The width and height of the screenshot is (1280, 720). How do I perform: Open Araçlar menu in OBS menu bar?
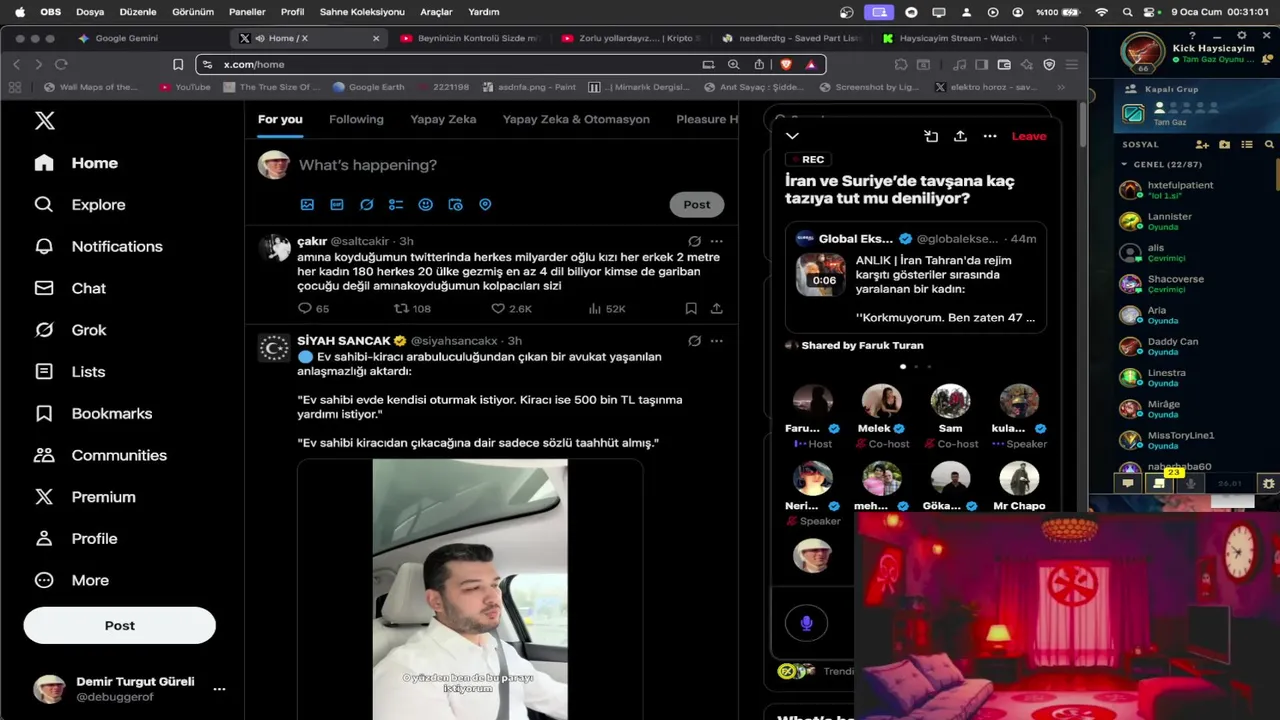436,12
